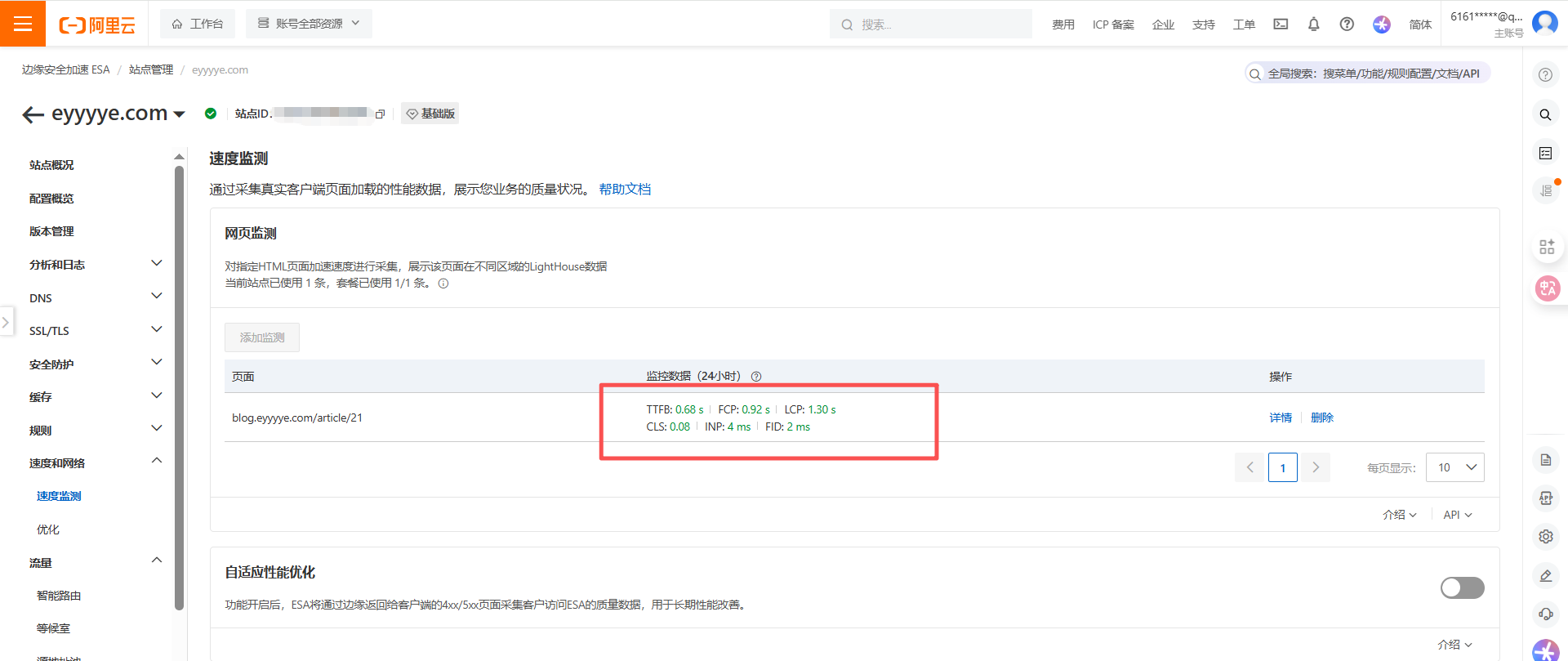Enable the adaptive performance optimization toggle
Viewport: 1568px width, 661px height.
pyautogui.click(x=1462, y=587)
